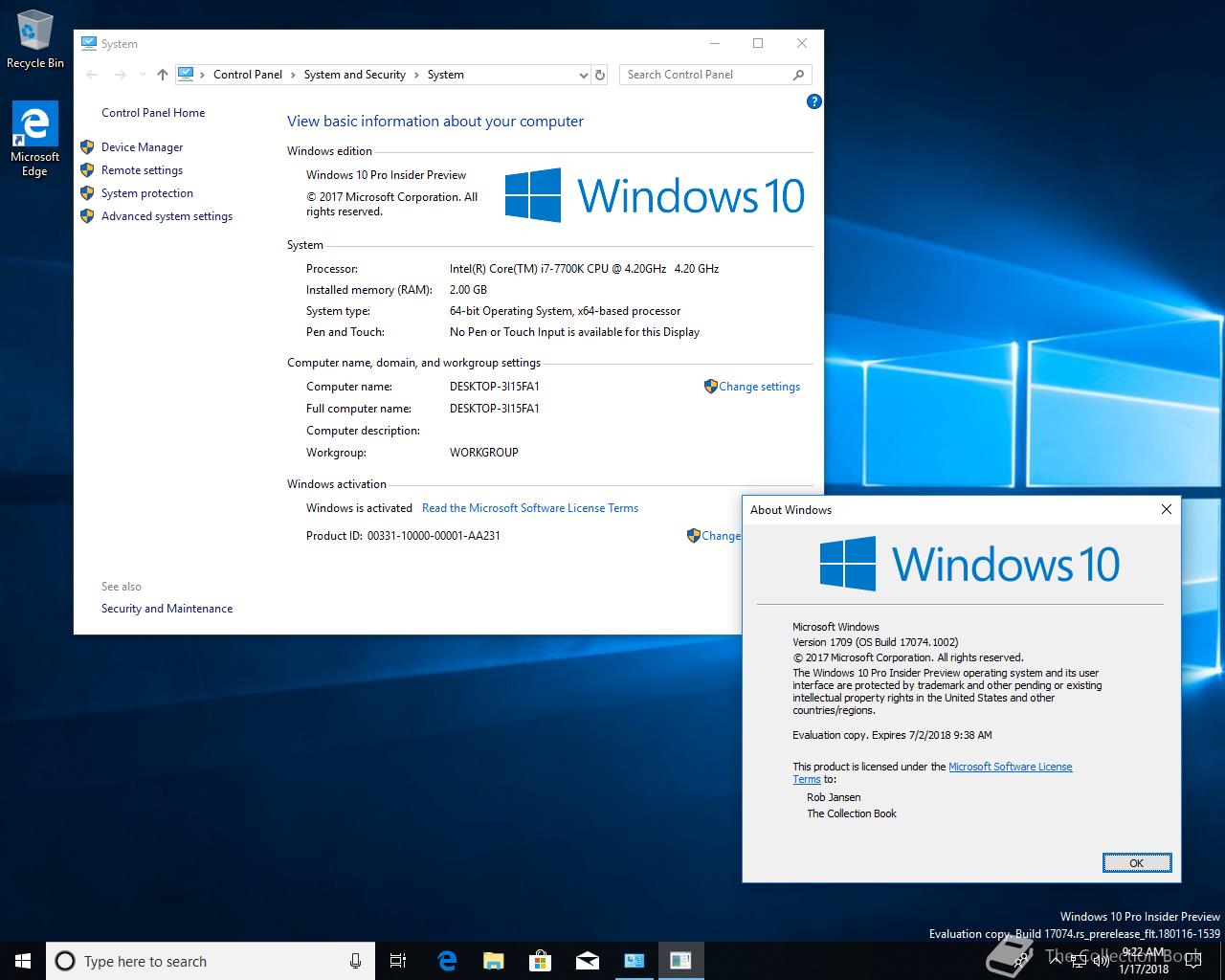Open System protection link
This screenshot has height=980, width=1225.
pyautogui.click(x=147, y=193)
